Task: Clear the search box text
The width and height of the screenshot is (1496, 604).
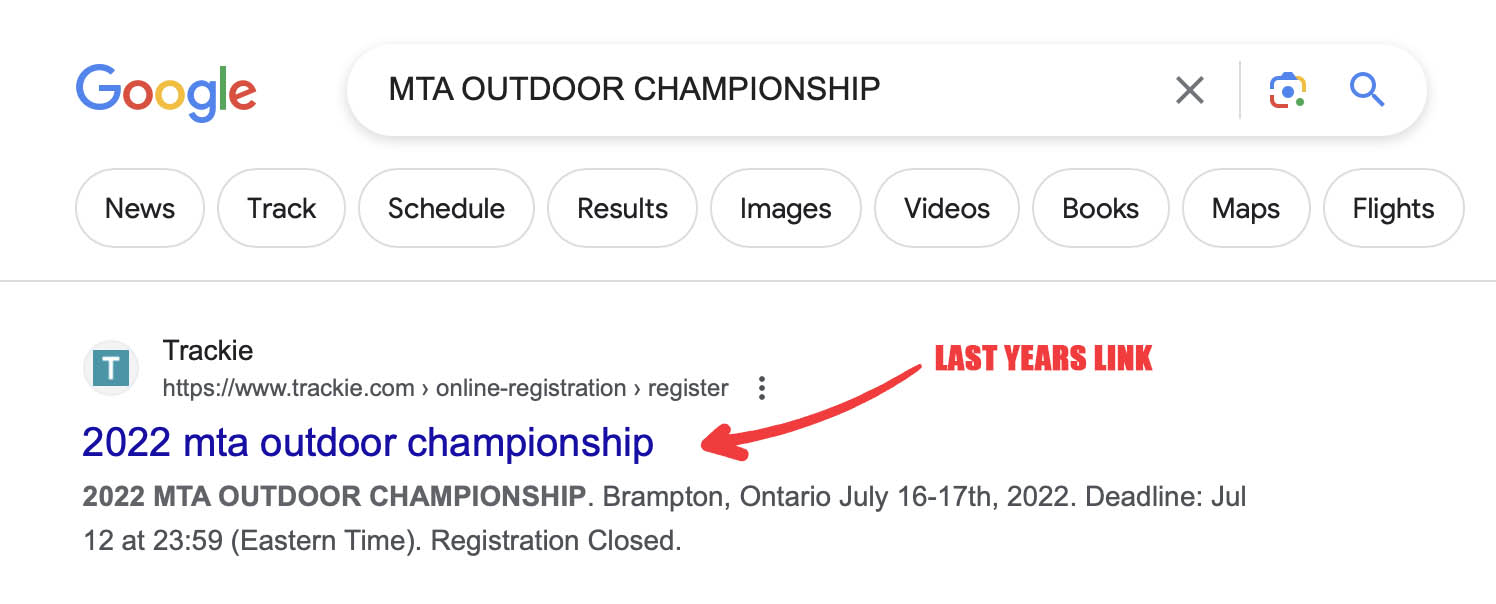Action: click(x=1189, y=91)
